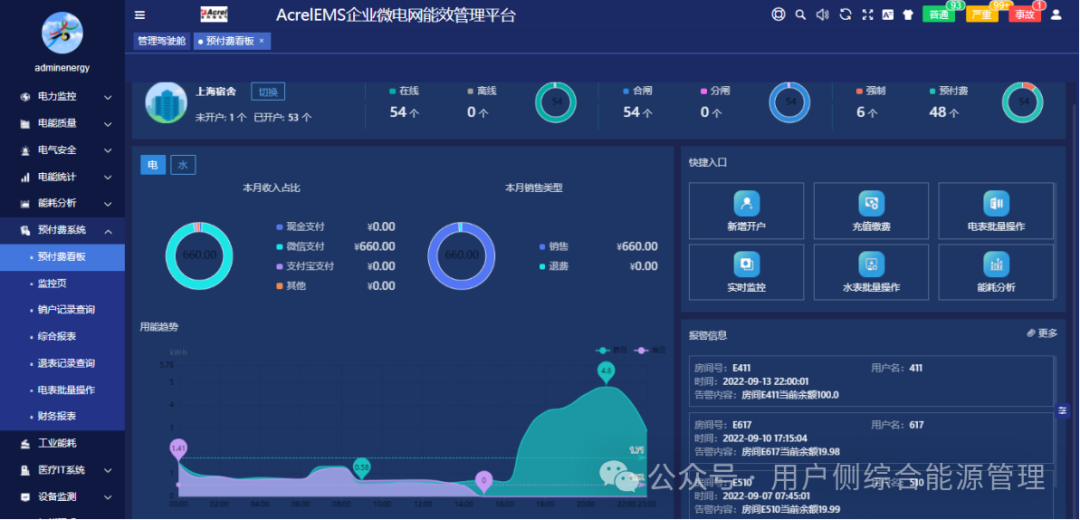Open 新增开户 quick entry icon
This screenshot has width=1080, height=520.
point(747,204)
